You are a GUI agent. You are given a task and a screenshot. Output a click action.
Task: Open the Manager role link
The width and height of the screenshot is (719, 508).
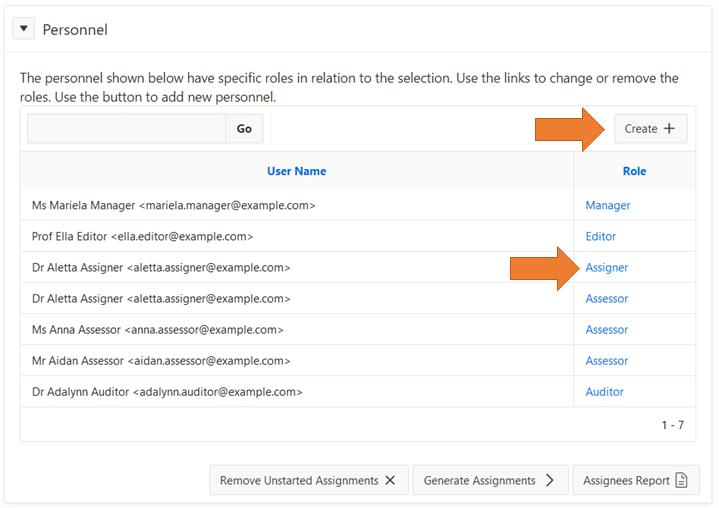(608, 205)
